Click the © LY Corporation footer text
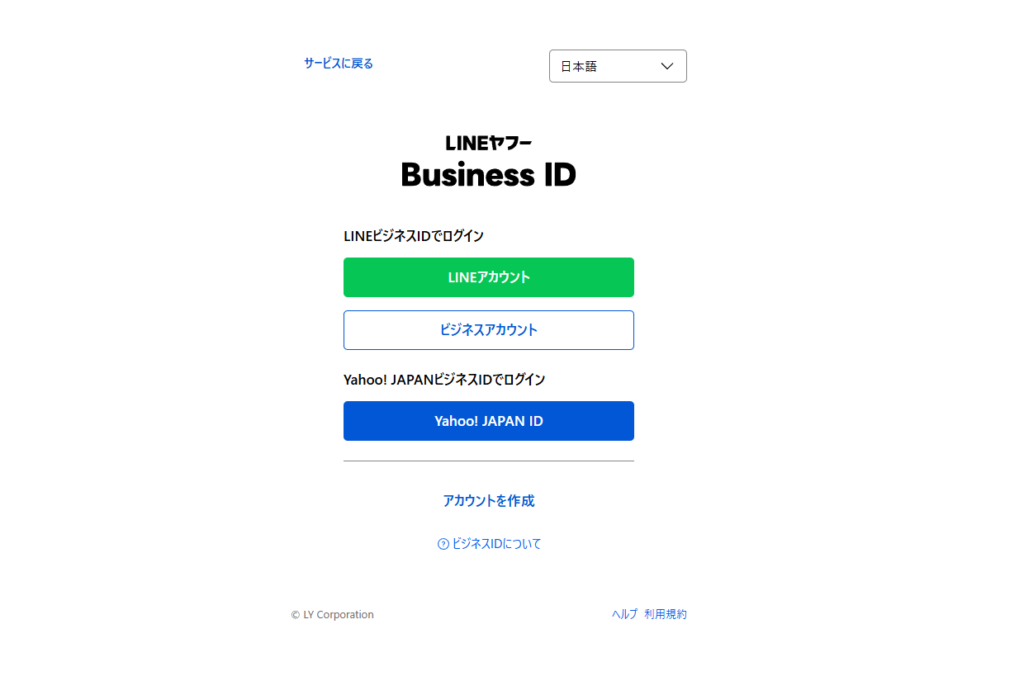The height and width of the screenshot is (695, 1024). [x=332, y=615]
